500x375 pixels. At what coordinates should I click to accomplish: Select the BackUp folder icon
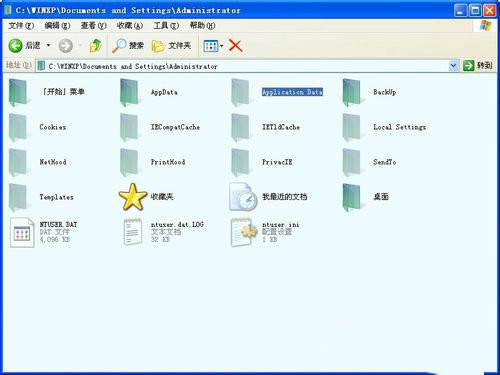[x=352, y=92]
